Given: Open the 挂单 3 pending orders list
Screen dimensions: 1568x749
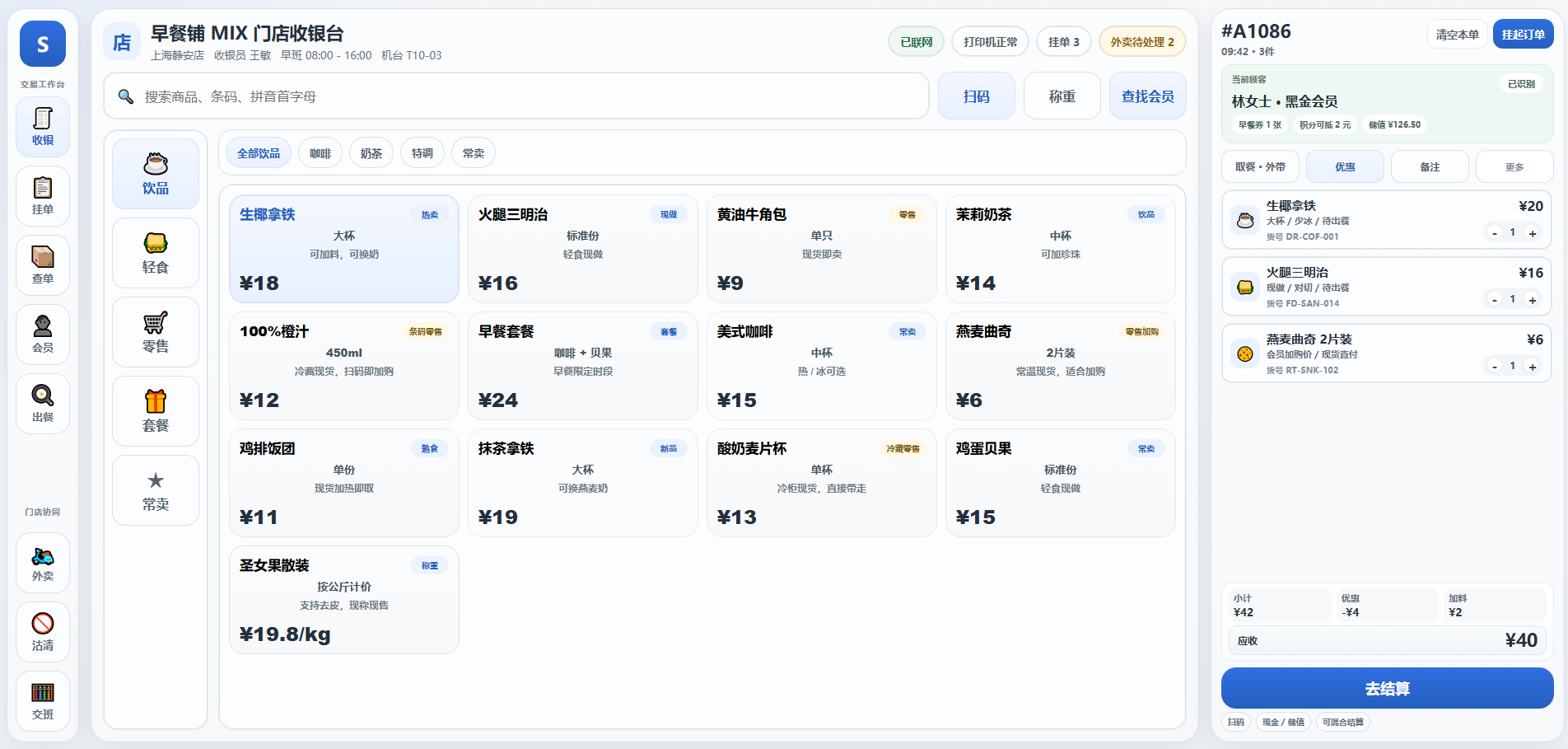Looking at the screenshot, I should pyautogui.click(x=1063, y=42).
